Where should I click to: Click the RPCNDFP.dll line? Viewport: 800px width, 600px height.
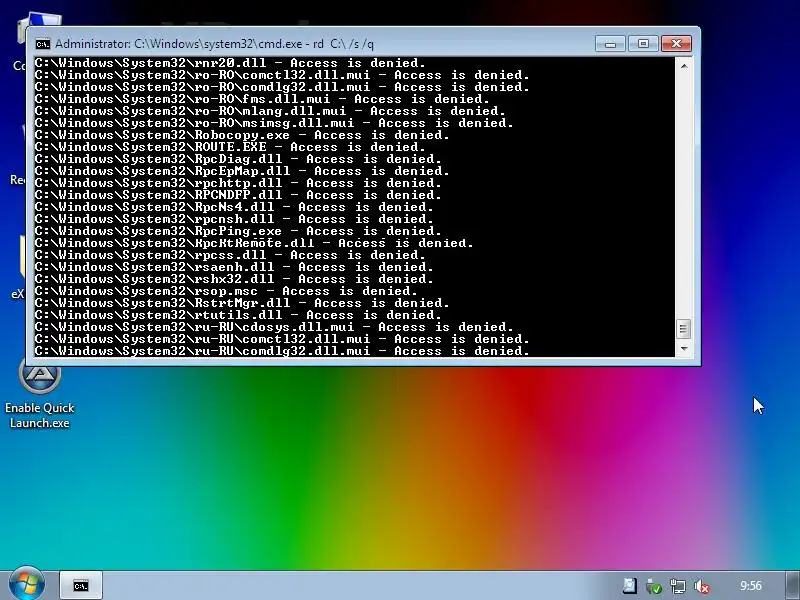tap(238, 195)
